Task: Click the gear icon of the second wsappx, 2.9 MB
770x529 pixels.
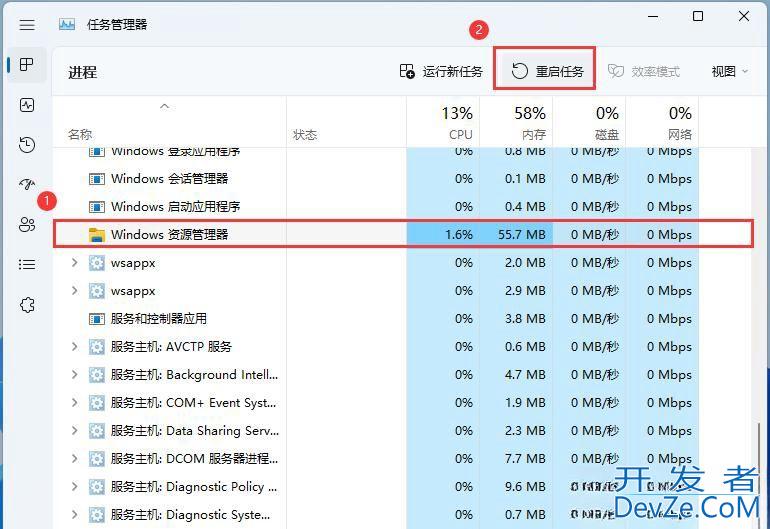Action: 97,291
